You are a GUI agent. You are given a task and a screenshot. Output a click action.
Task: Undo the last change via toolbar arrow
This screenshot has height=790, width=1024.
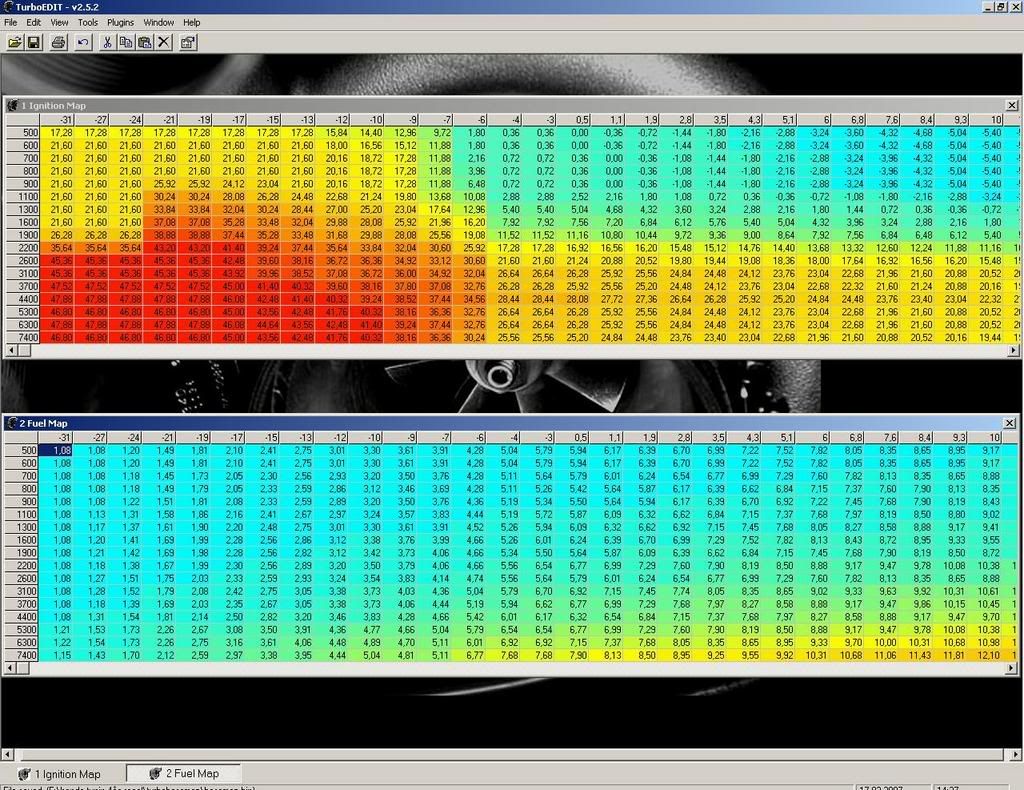tap(83, 42)
